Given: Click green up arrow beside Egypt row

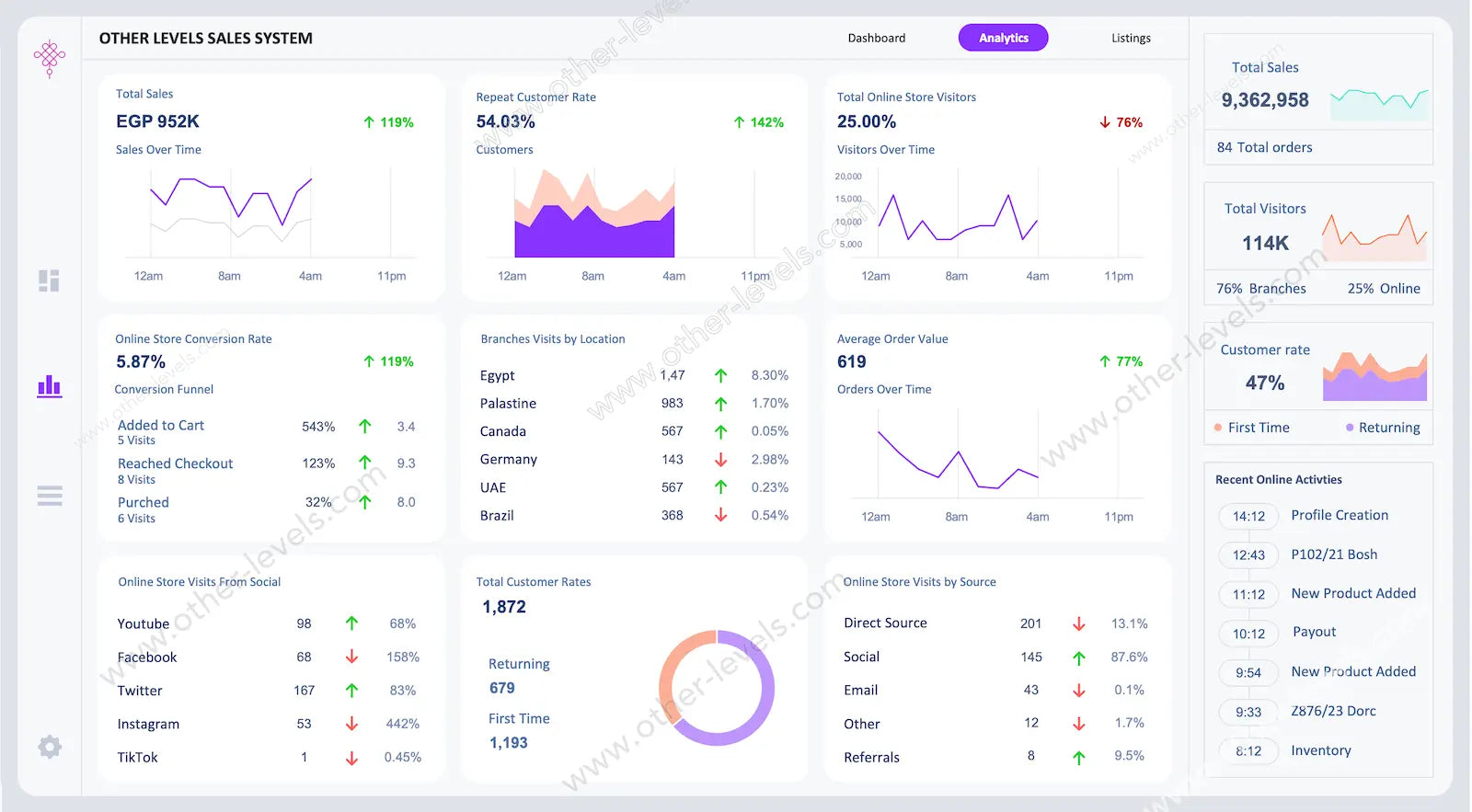Looking at the screenshot, I should coord(720,375).
